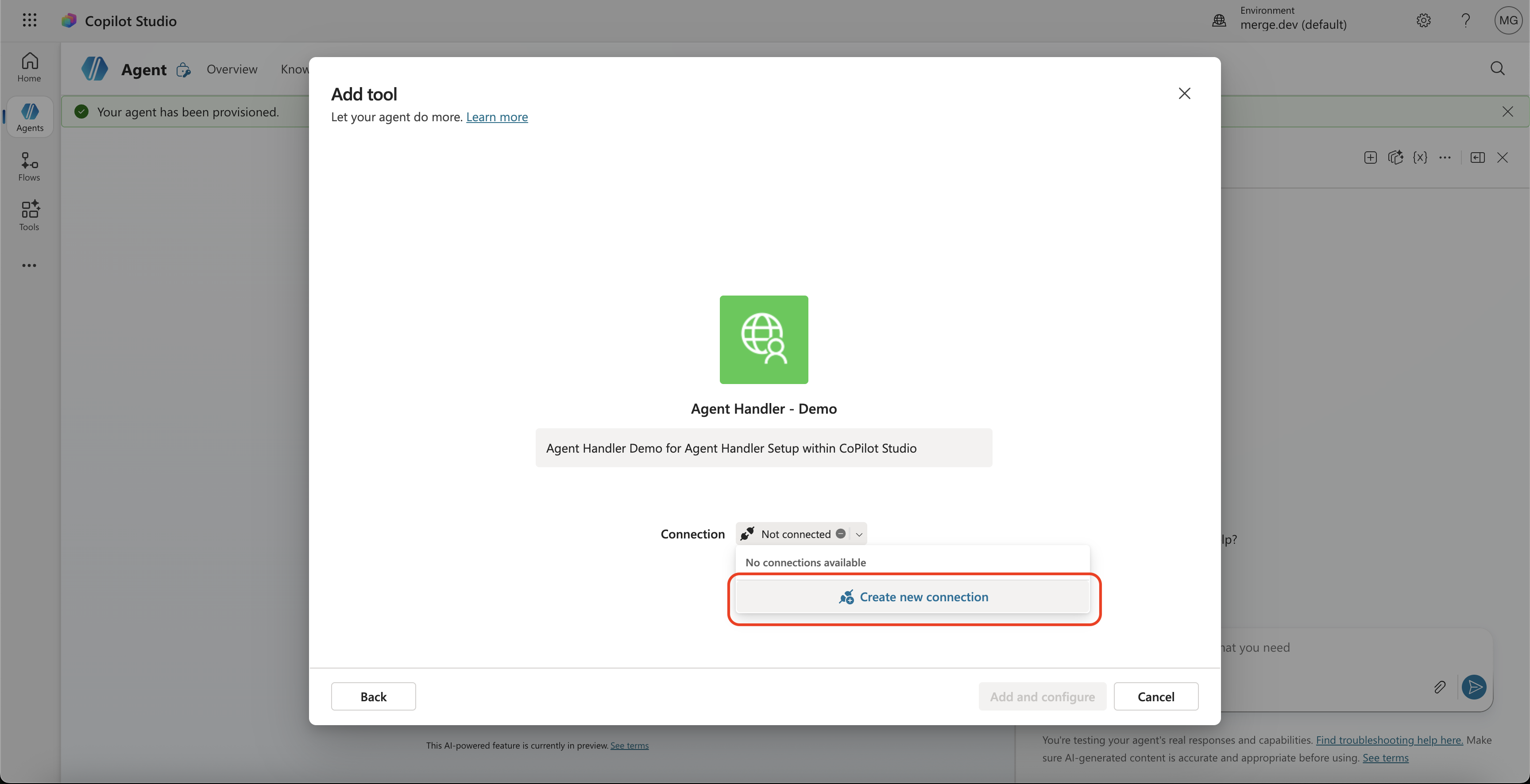Go to Home in sidebar
Image resolution: width=1530 pixels, height=784 pixels.
coord(29,68)
